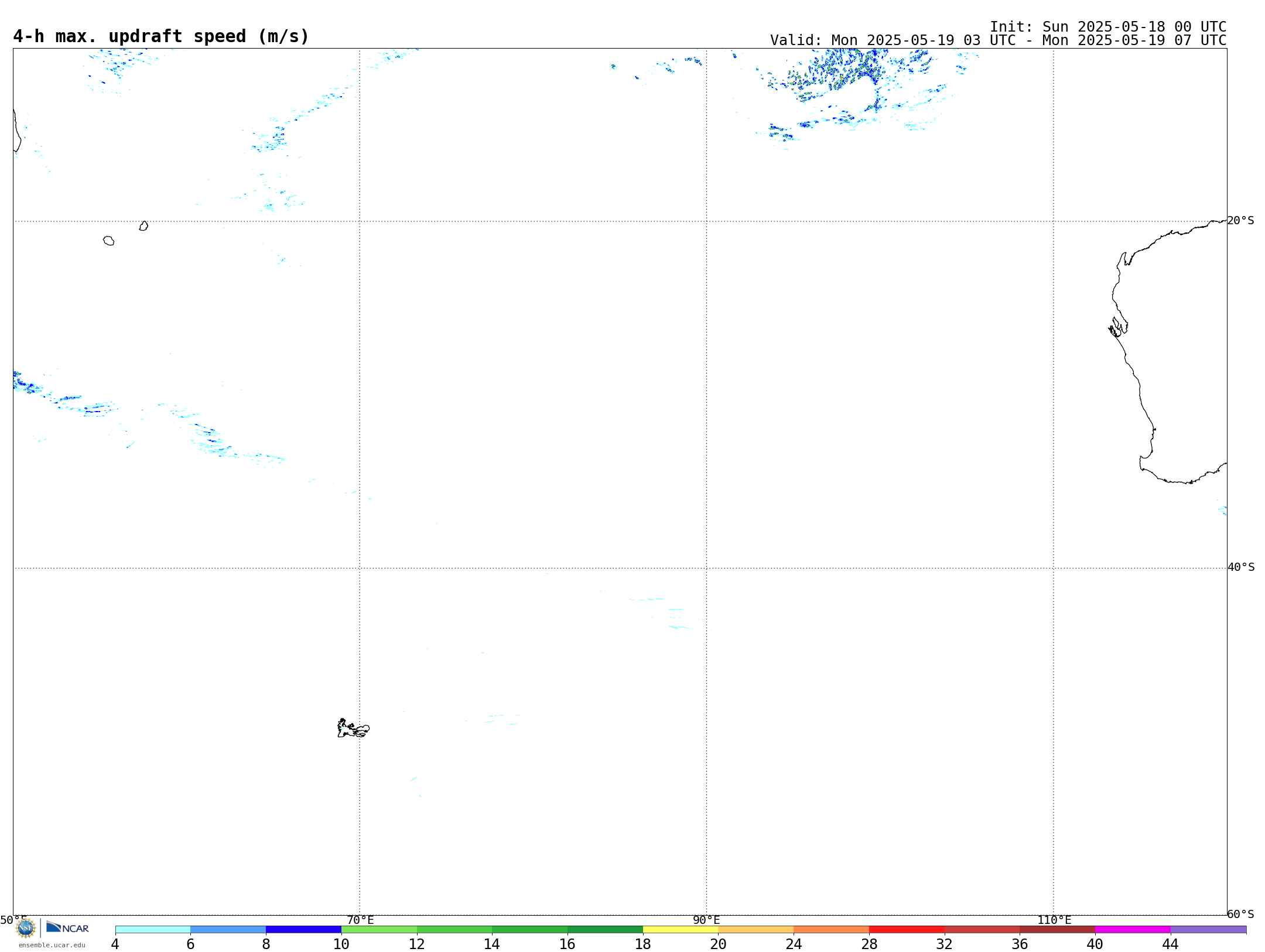Click the dark brown-red 36-40 colorbar swatch
The width and height of the screenshot is (1265, 952).
[x=1057, y=930]
